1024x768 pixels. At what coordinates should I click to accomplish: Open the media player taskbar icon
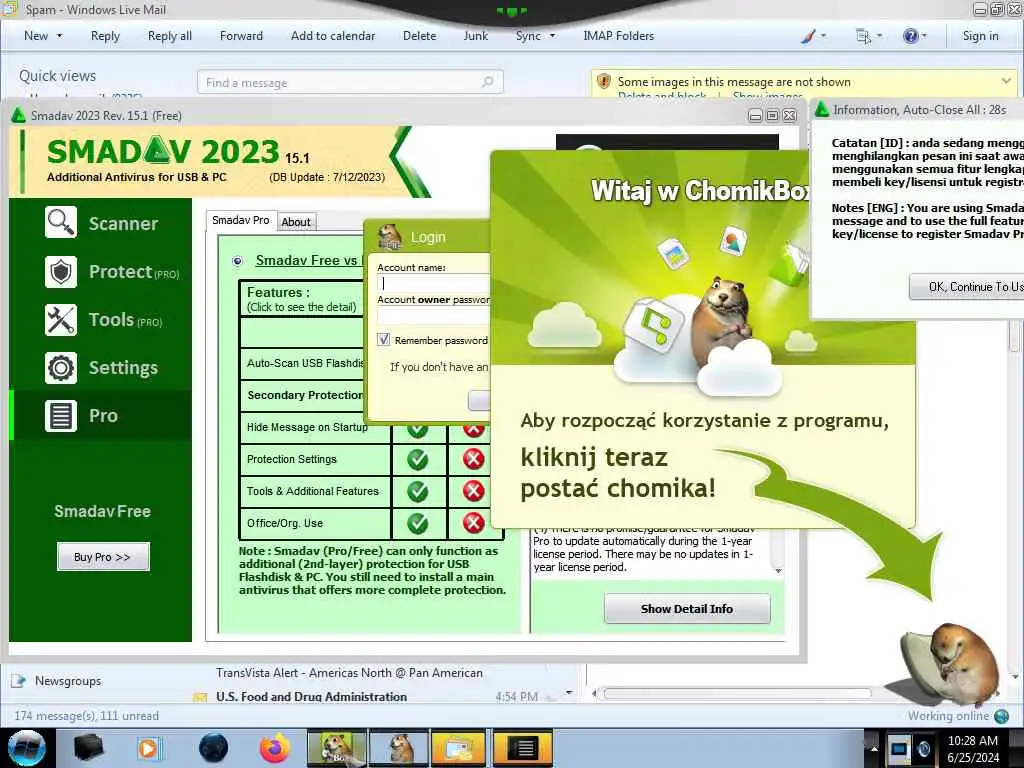pos(148,748)
